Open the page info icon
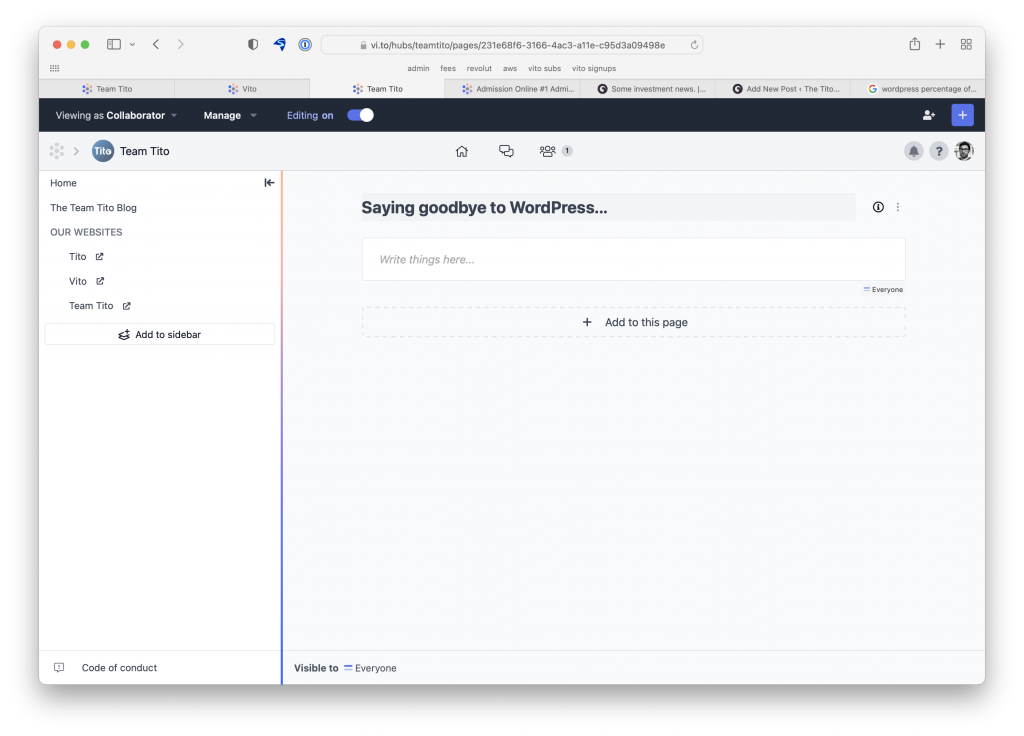 [878, 207]
